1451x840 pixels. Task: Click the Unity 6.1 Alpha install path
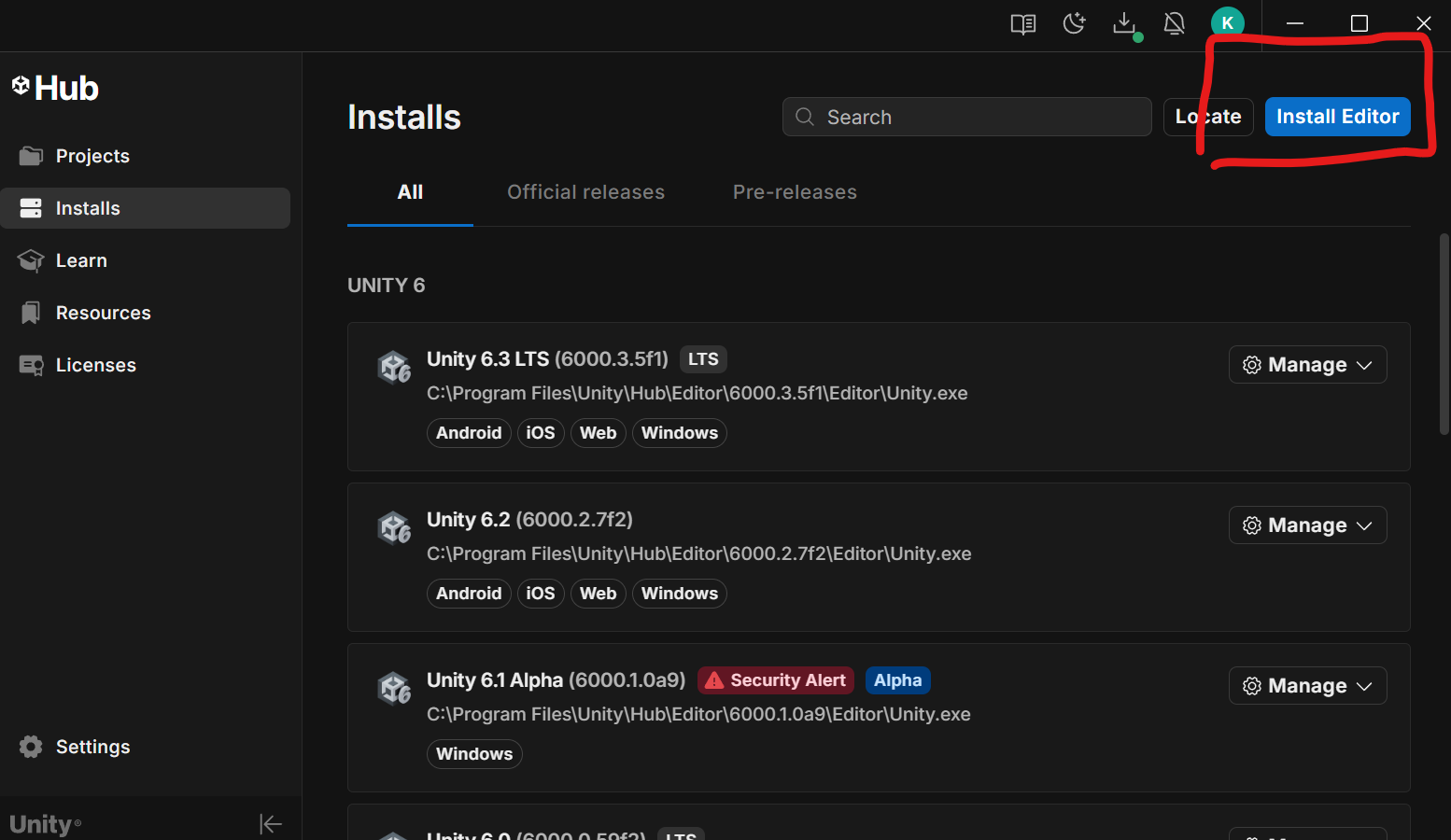tap(698, 714)
